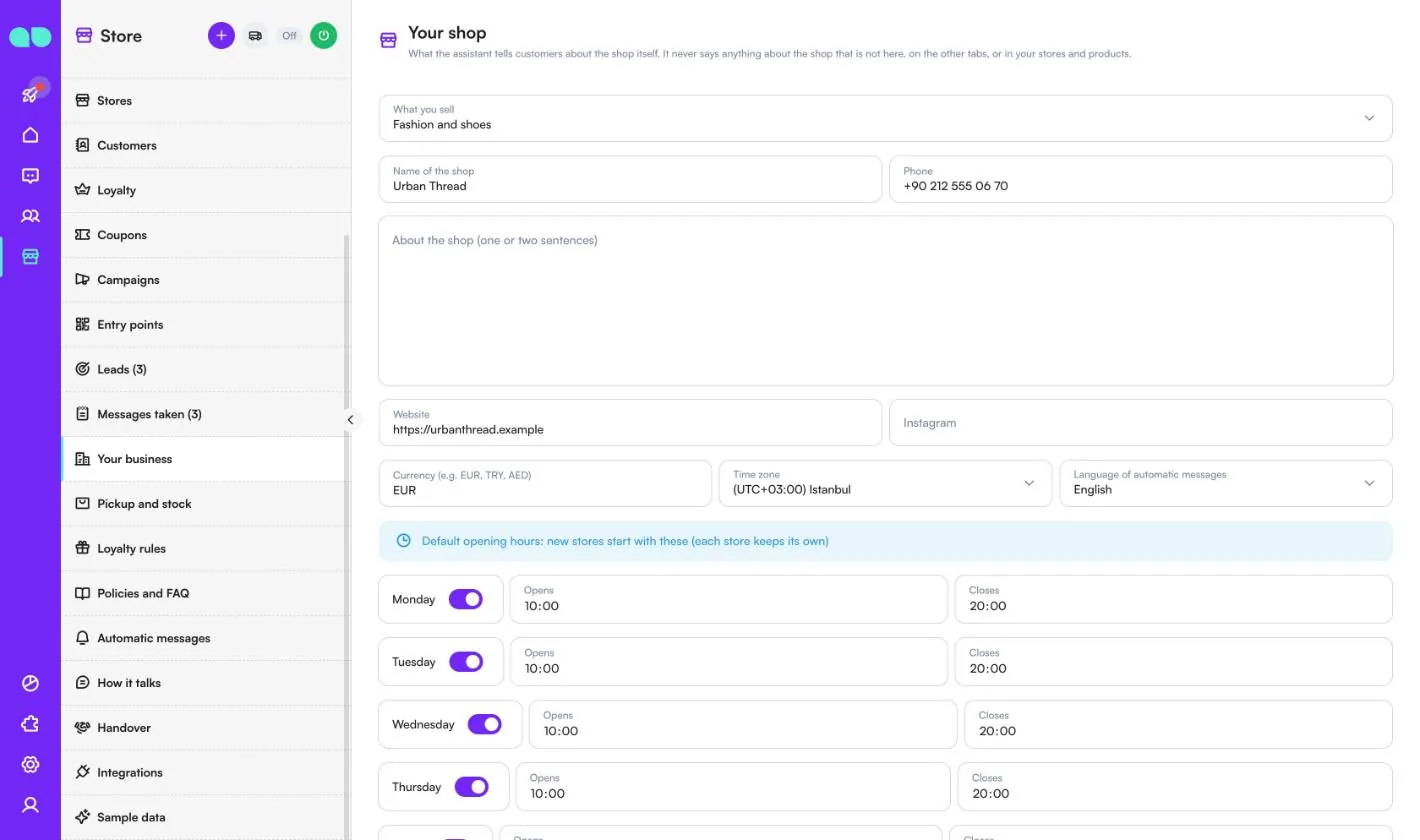Click the Monday Opens time field
The height and width of the screenshot is (840, 1420).
click(729, 599)
